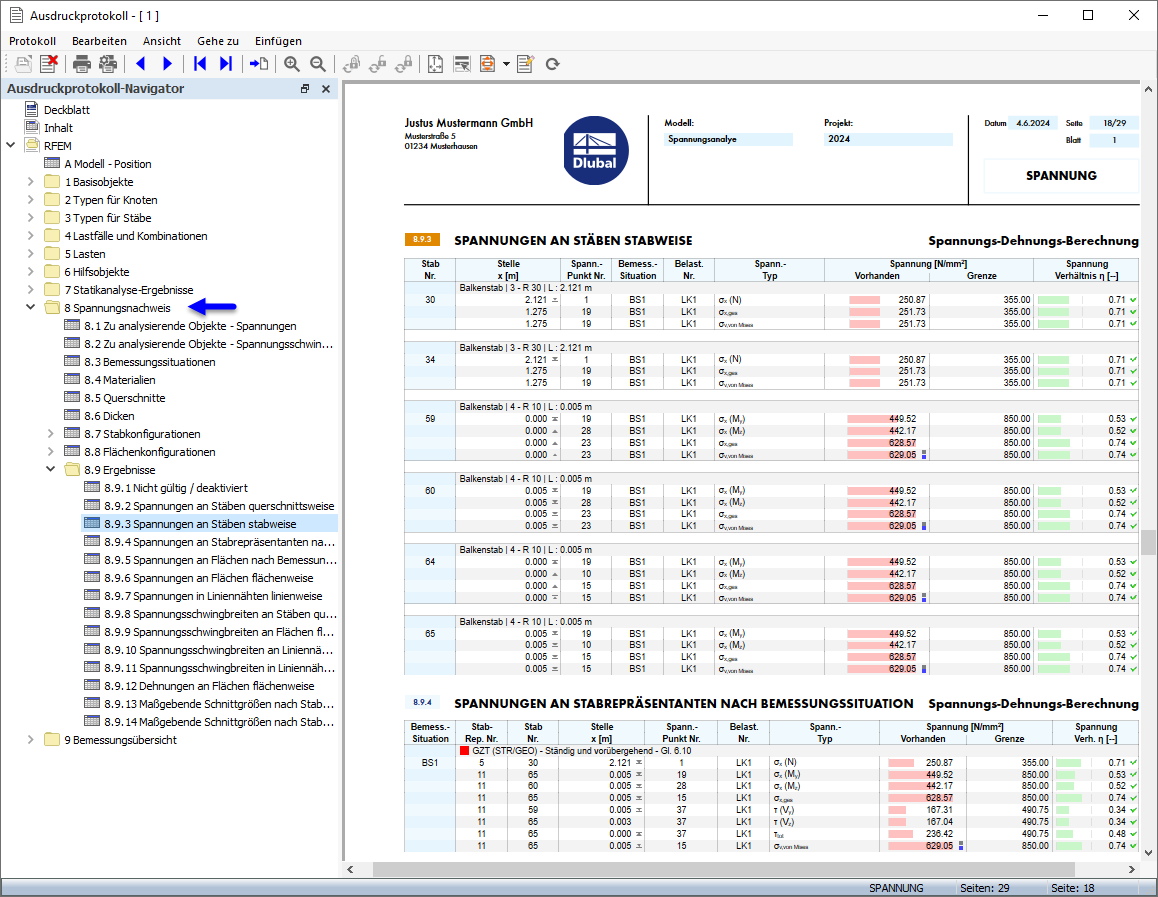Click the vertical scrollbar thumb of preview
Viewport: 1158px width, 897px height.
coord(1148,543)
